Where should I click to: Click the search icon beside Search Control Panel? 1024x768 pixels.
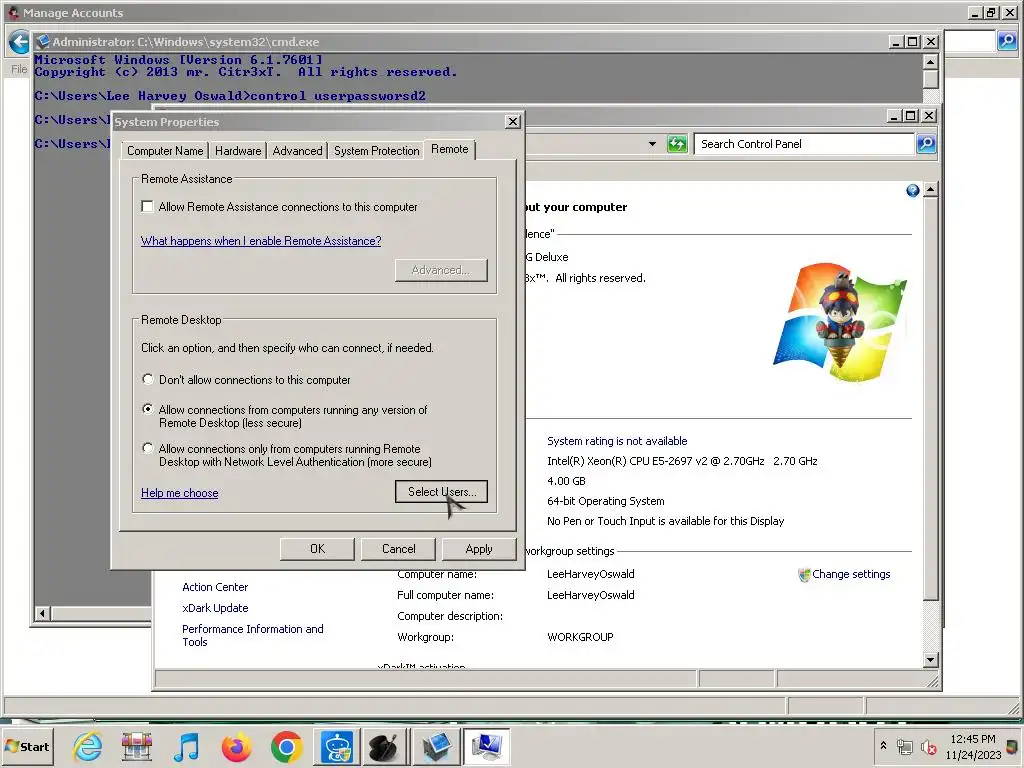coord(926,144)
